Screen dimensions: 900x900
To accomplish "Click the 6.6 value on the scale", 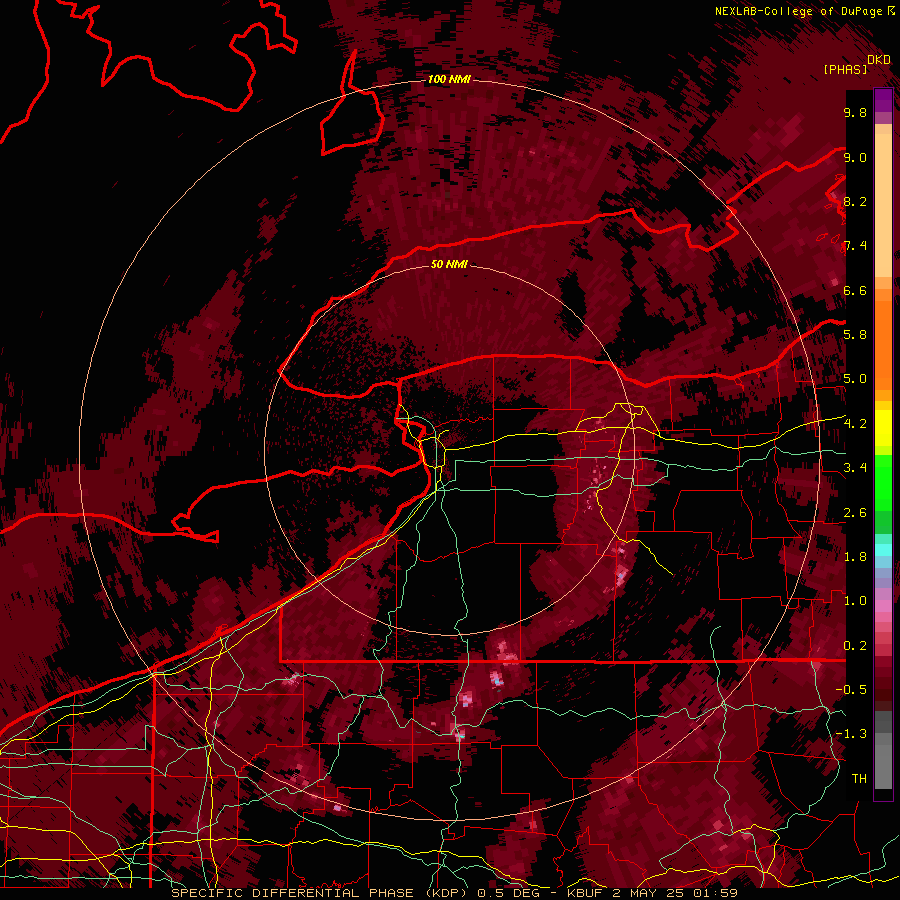I will point(855,290).
